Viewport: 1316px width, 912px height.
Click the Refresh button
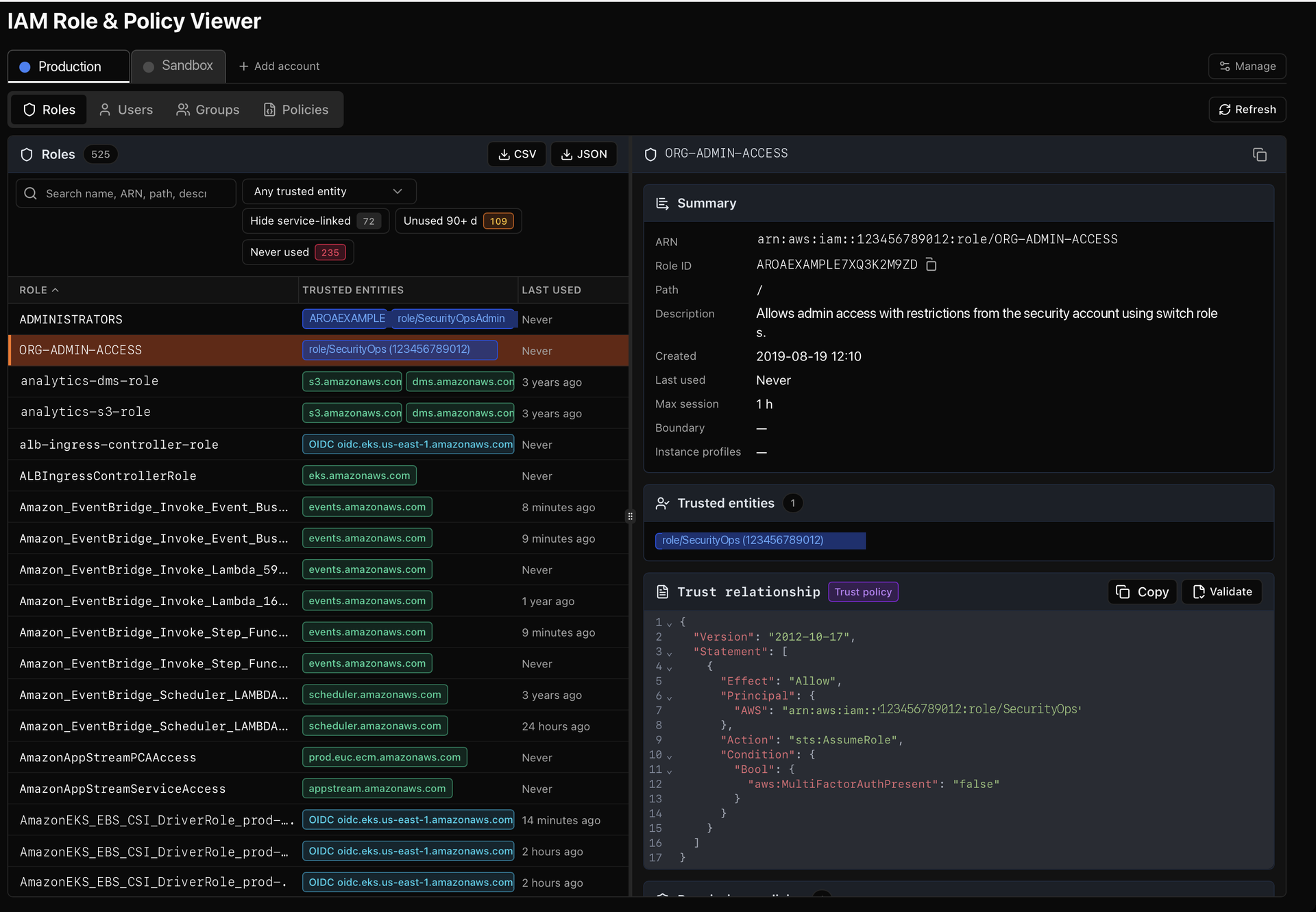[x=1247, y=110]
